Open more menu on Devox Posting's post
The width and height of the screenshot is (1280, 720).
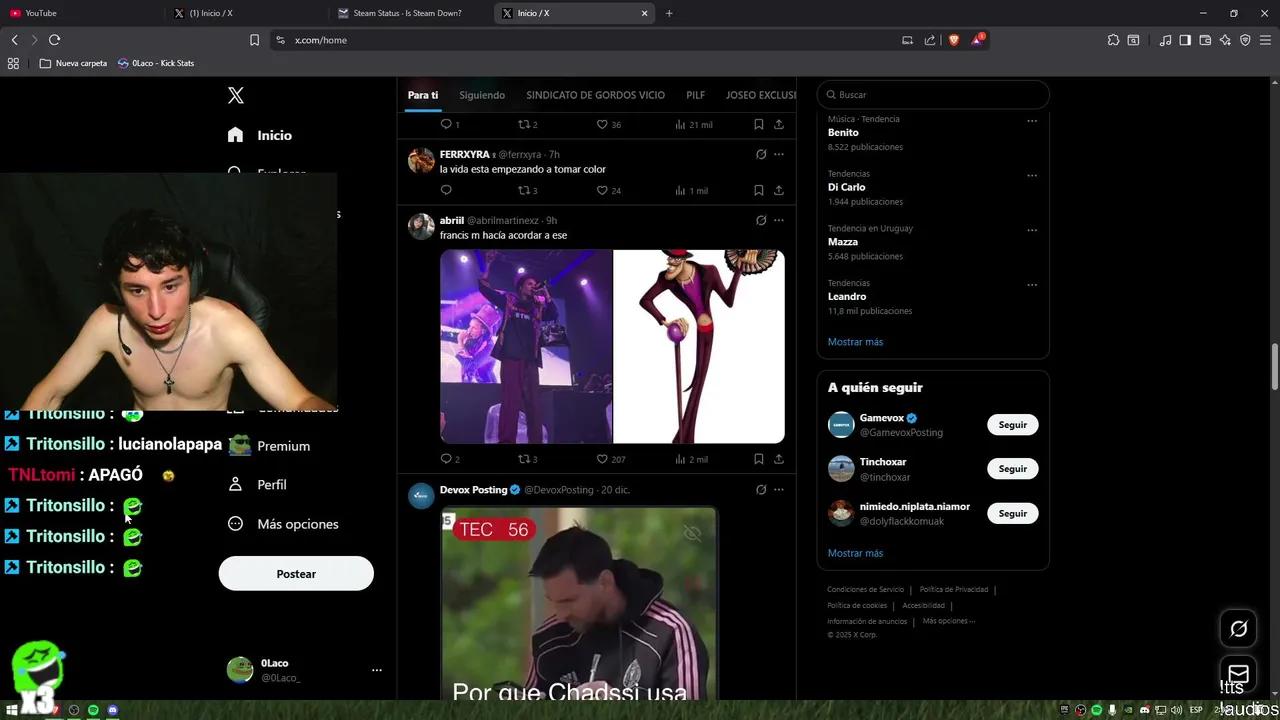click(779, 490)
